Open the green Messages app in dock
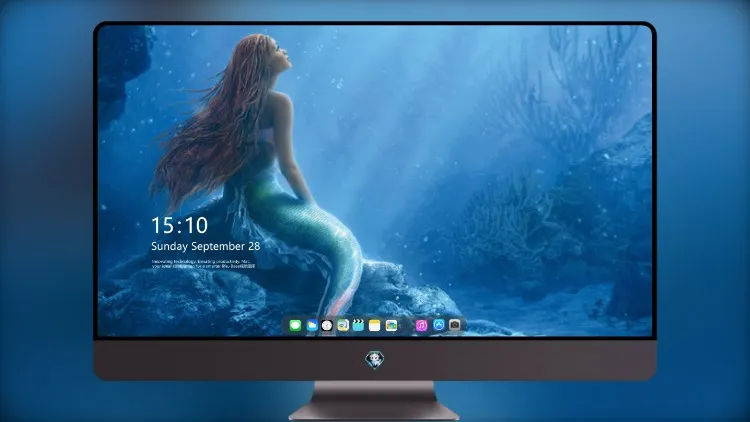Screen dimensions: 750x422 point(295,326)
